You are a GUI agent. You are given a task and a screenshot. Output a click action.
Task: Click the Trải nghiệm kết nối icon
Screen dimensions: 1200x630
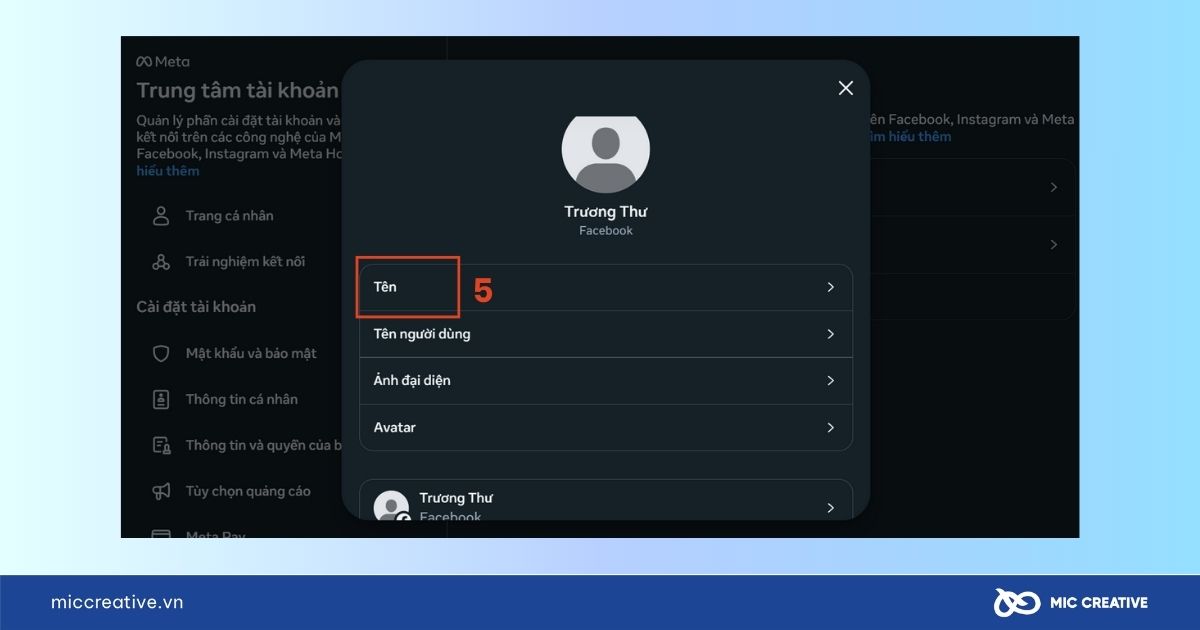pyautogui.click(x=160, y=262)
